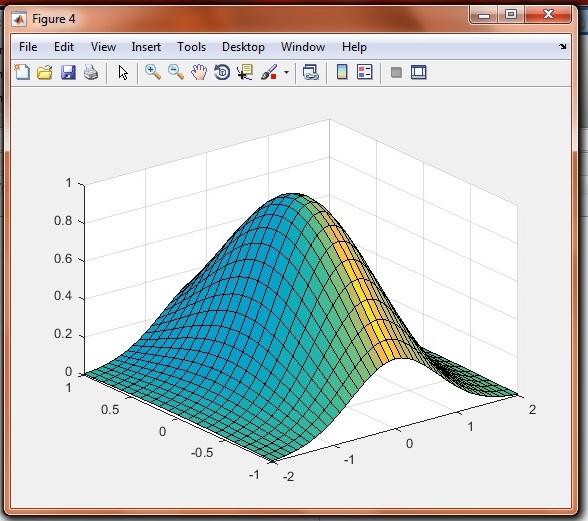Open the Desktop menu
The image size is (588, 521).
[243, 47]
